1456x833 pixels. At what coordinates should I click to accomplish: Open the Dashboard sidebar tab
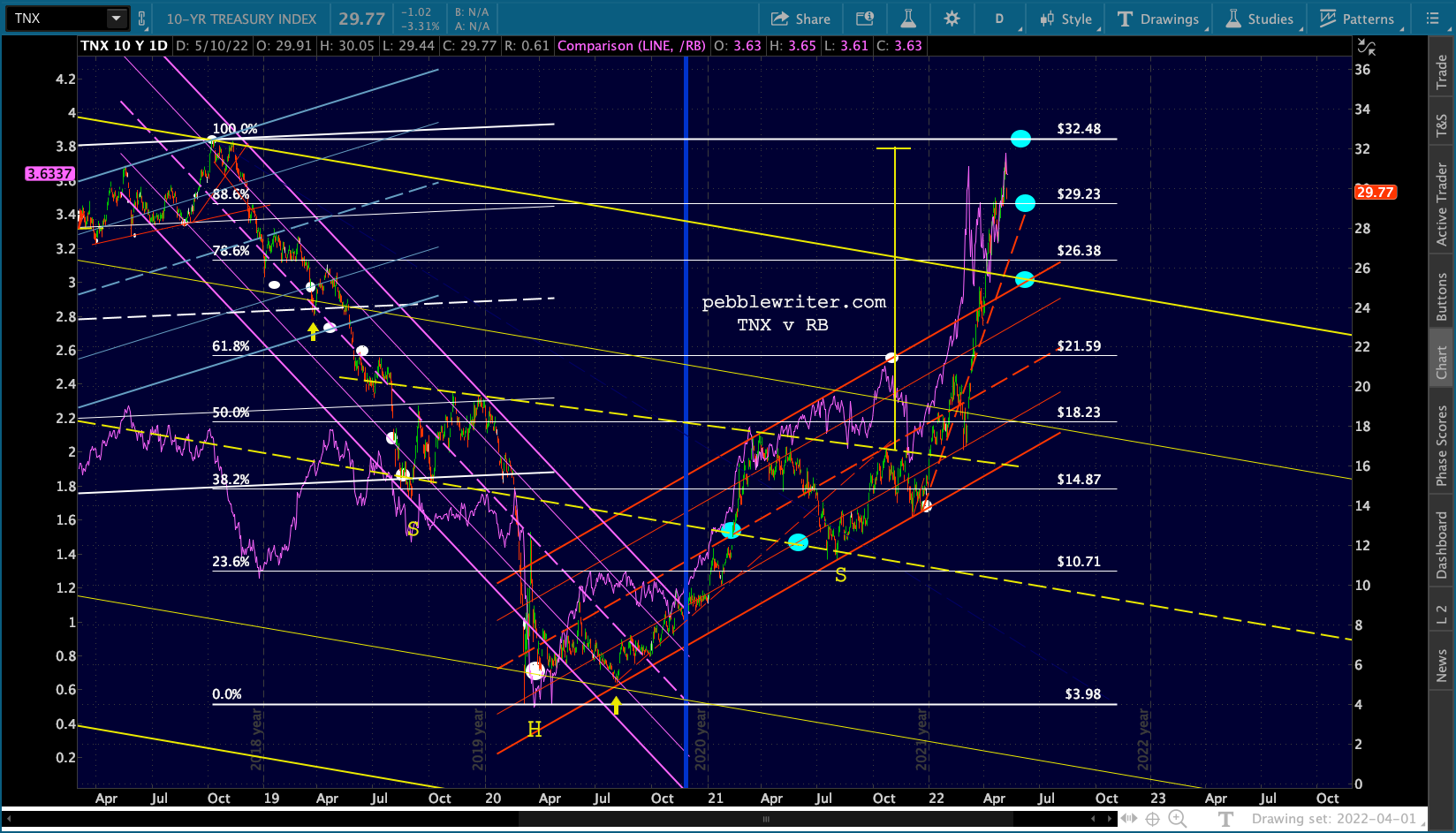click(x=1442, y=546)
